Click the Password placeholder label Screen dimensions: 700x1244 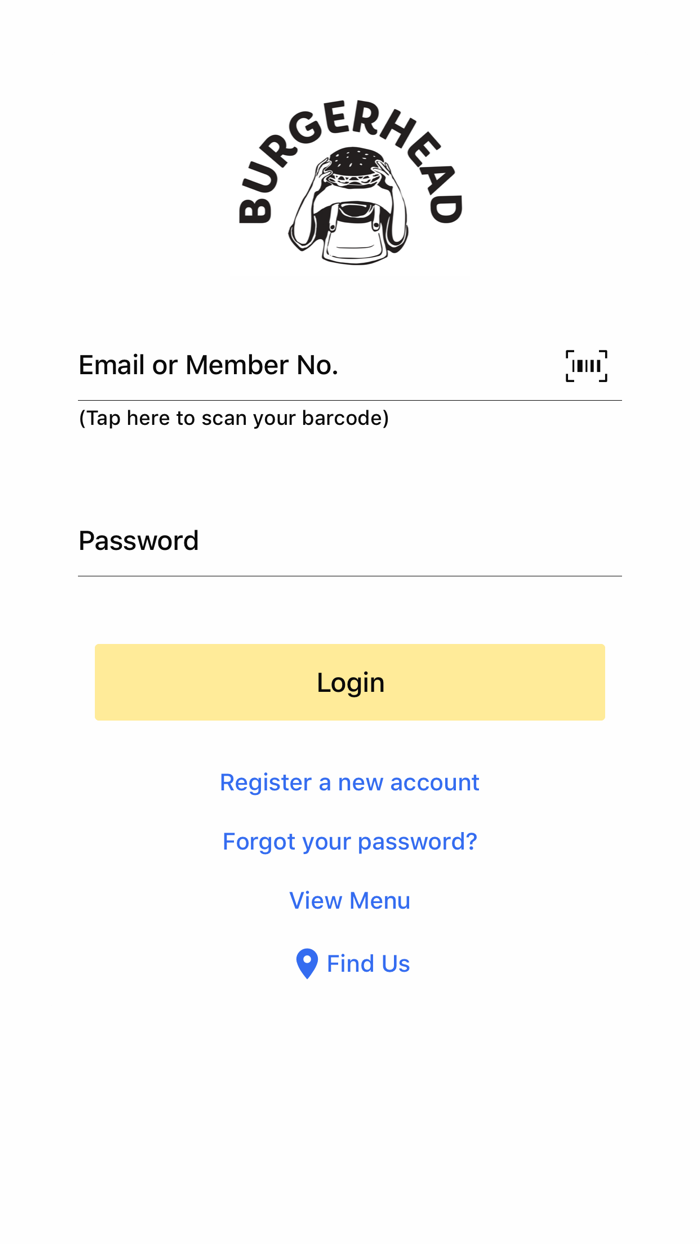point(139,541)
